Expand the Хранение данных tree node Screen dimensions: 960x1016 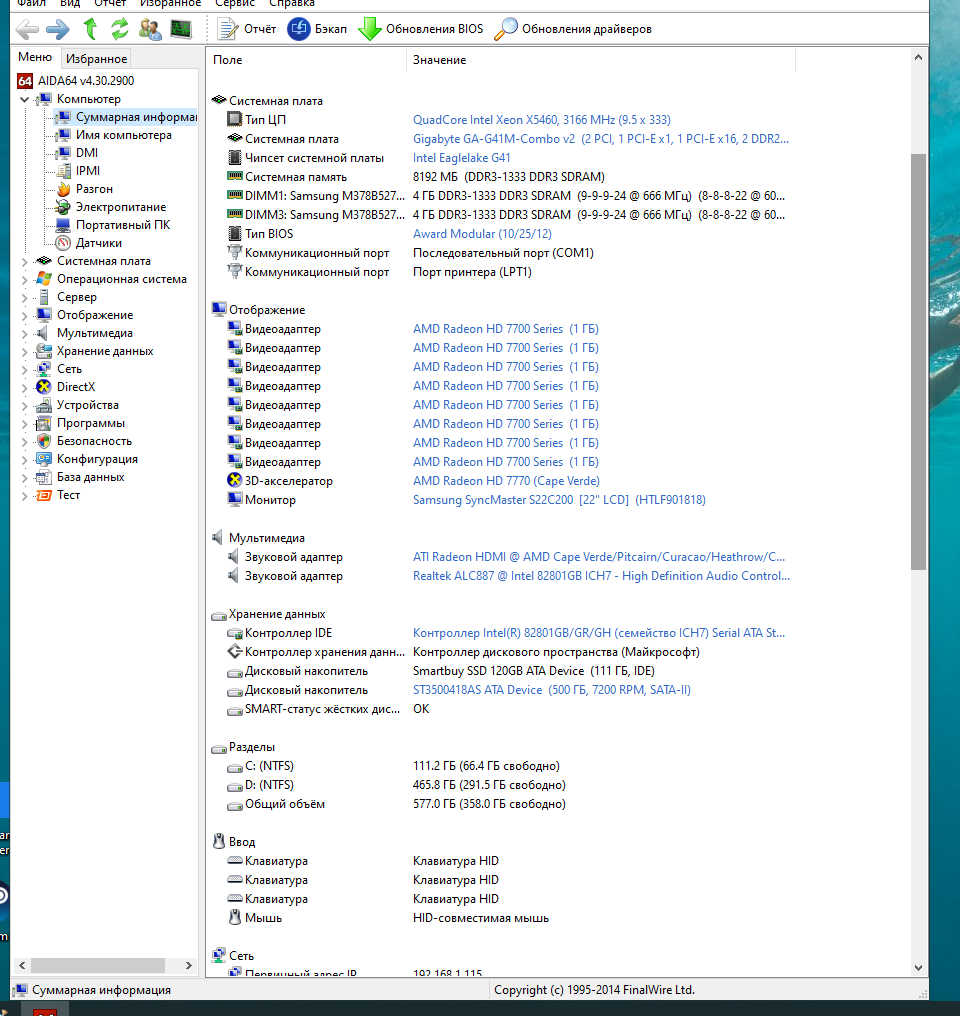click(25, 351)
